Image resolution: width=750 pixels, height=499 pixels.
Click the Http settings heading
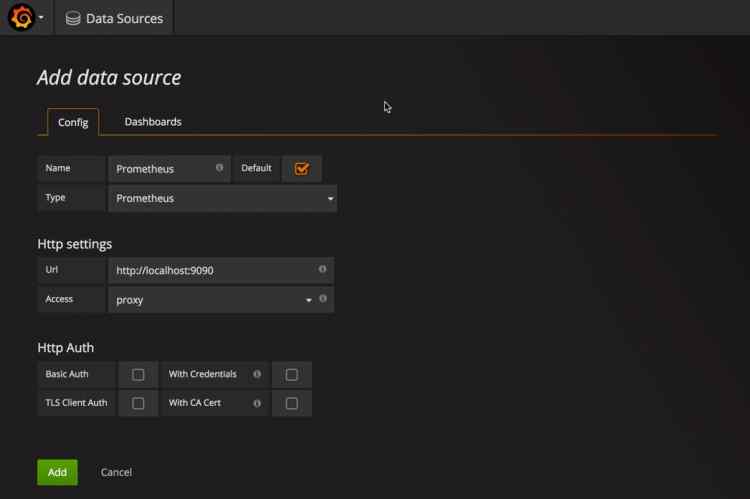click(75, 244)
